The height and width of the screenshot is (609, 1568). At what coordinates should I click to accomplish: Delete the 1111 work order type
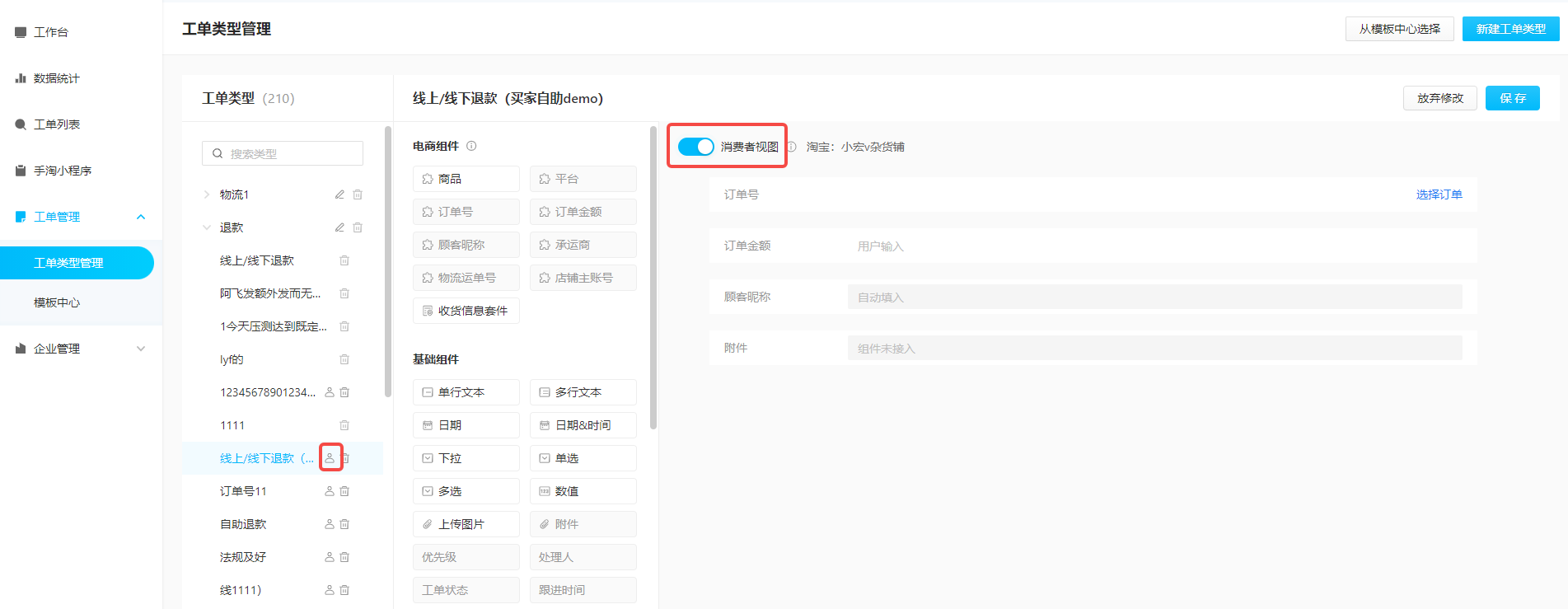point(344,425)
